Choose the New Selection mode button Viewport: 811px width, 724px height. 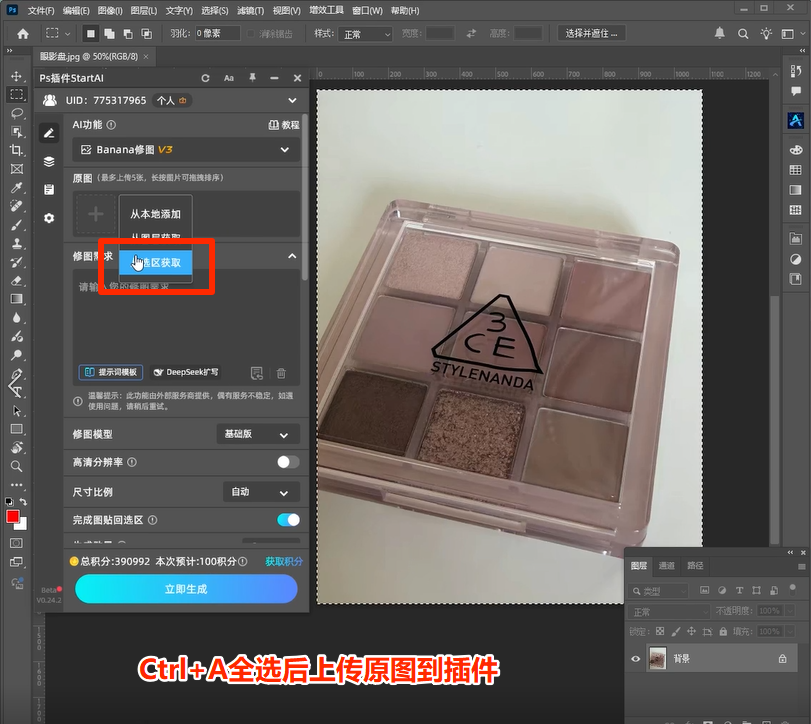coord(91,34)
